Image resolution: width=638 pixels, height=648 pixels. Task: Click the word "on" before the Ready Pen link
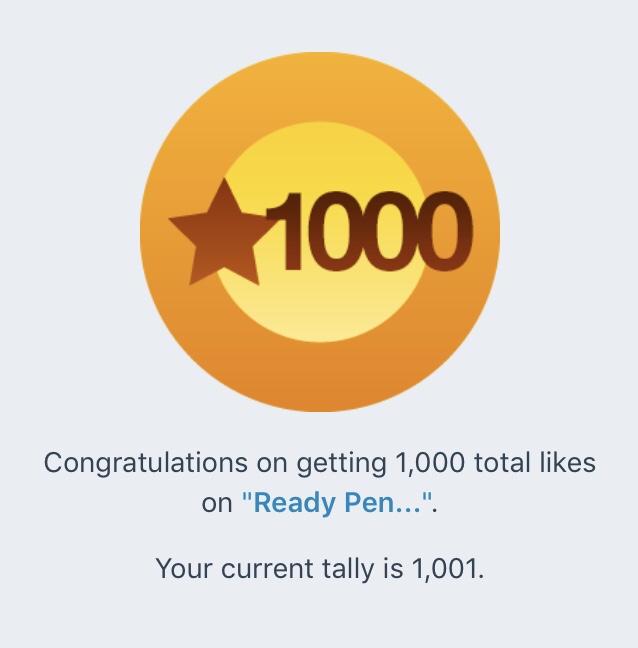pyautogui.click(x=216, y=503)
